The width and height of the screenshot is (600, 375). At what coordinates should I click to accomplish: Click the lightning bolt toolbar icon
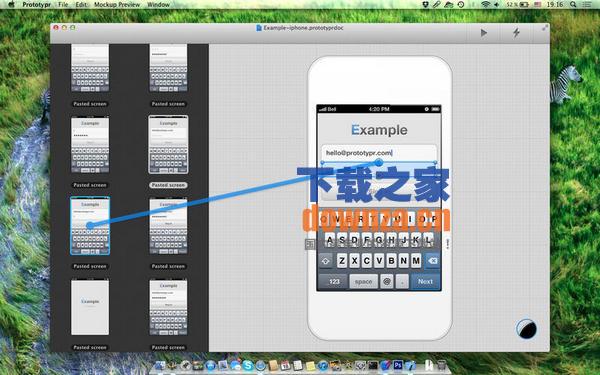[516, 33]
